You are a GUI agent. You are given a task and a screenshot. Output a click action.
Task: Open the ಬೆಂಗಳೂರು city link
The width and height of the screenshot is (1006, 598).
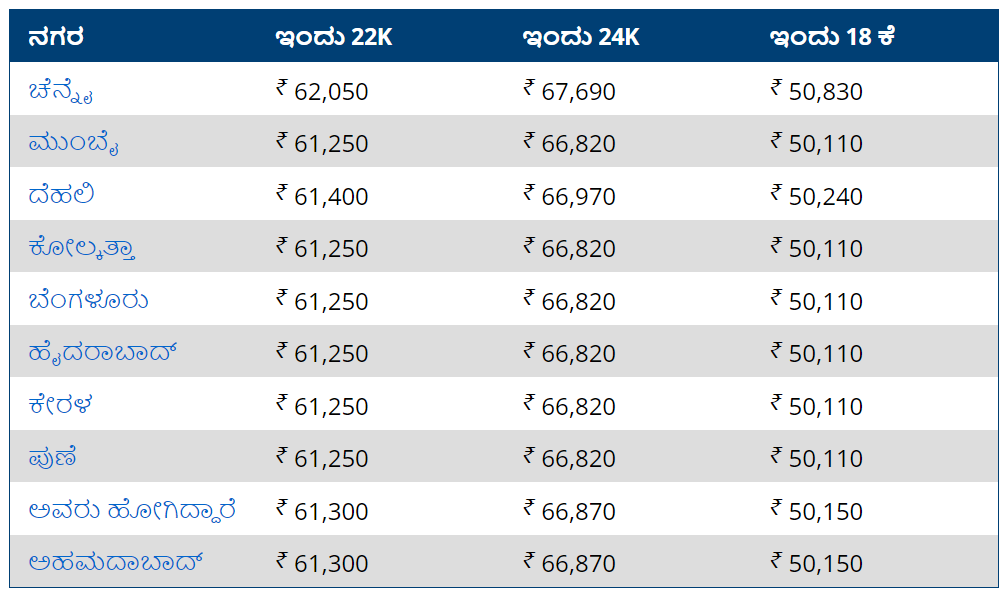(x=89, y=300)
